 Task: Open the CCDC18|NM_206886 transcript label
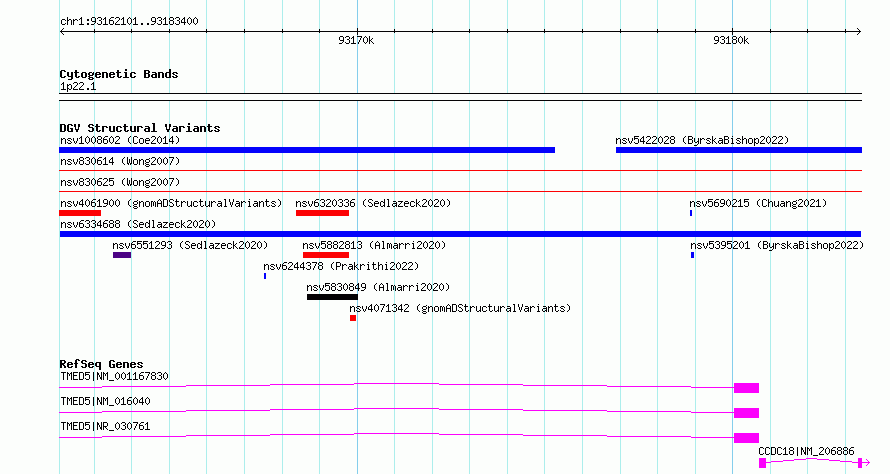[806, 451]
